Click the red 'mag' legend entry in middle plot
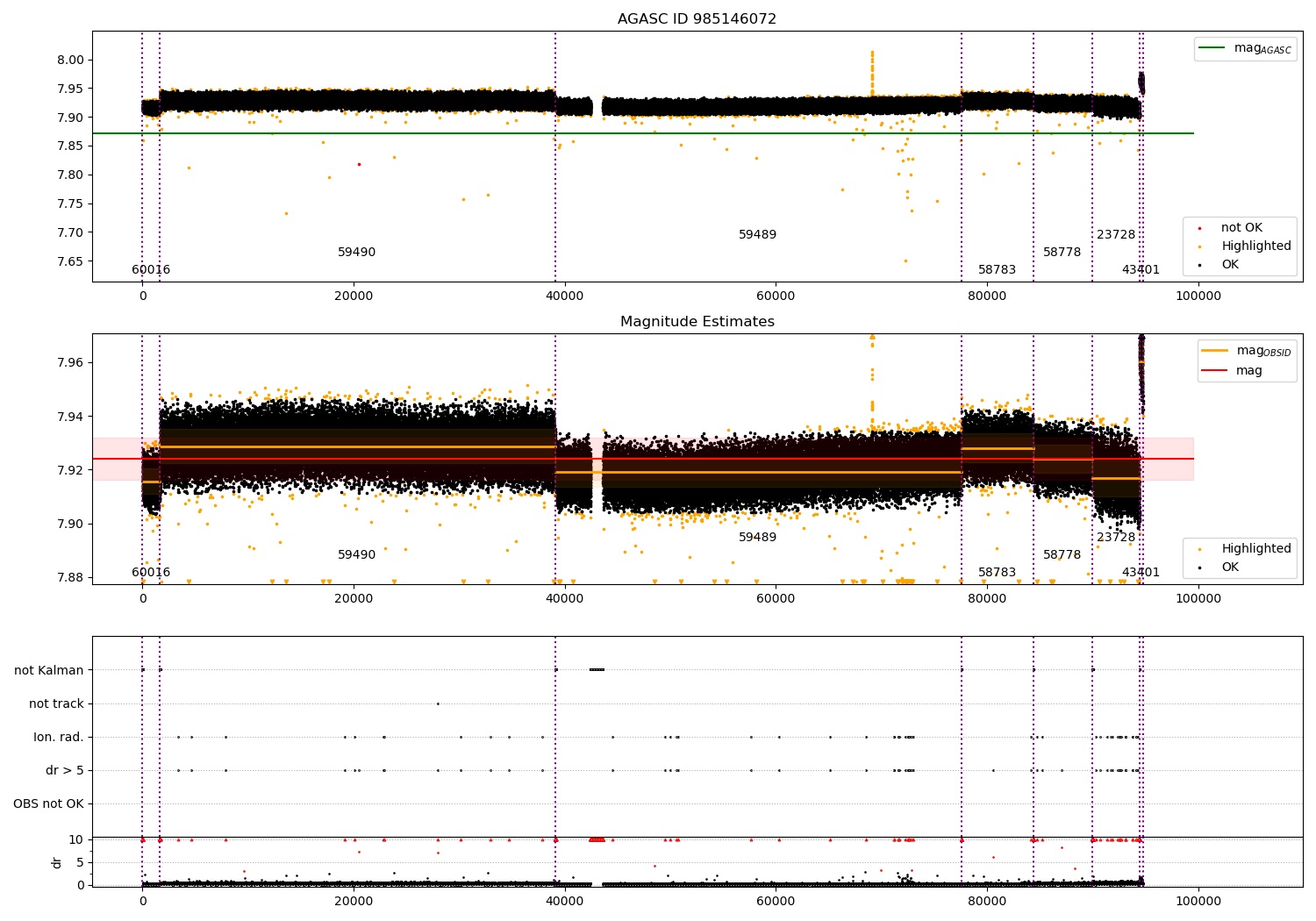1316x921 pixels. tap(1232, 371)
